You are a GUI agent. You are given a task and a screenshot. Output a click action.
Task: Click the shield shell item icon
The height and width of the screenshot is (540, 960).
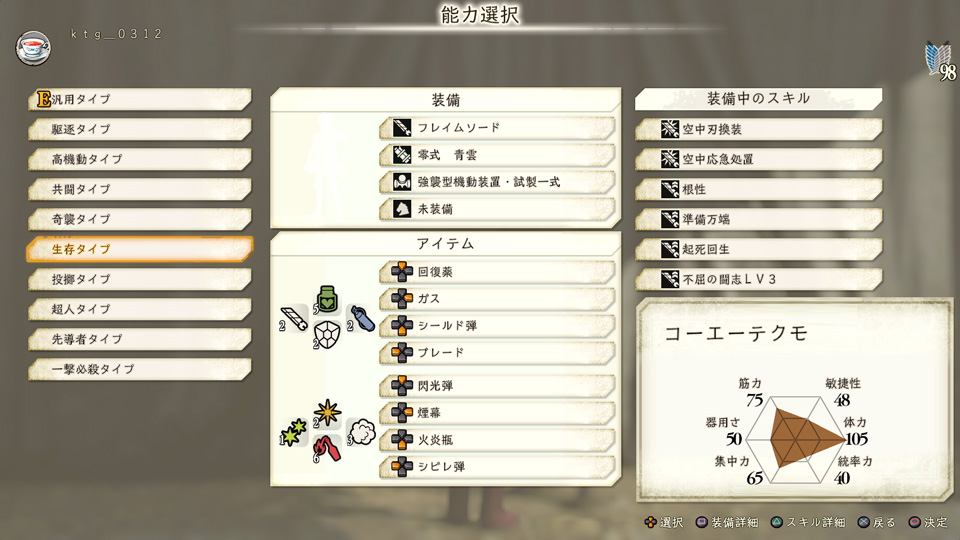327,335
